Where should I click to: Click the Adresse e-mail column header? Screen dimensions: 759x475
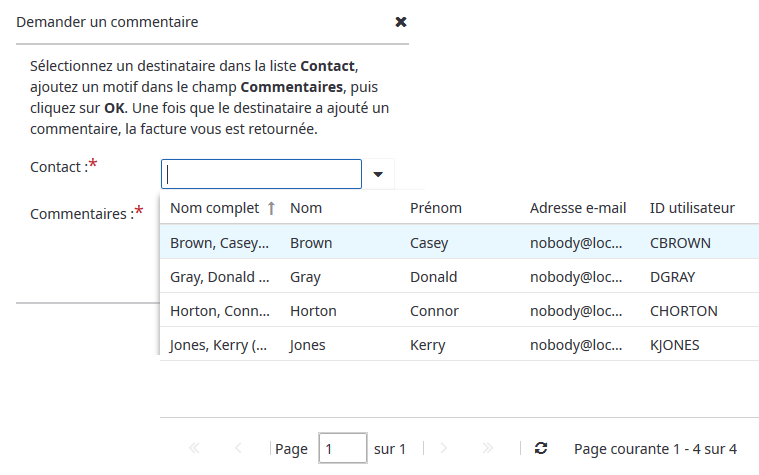[x=578, y=208]
